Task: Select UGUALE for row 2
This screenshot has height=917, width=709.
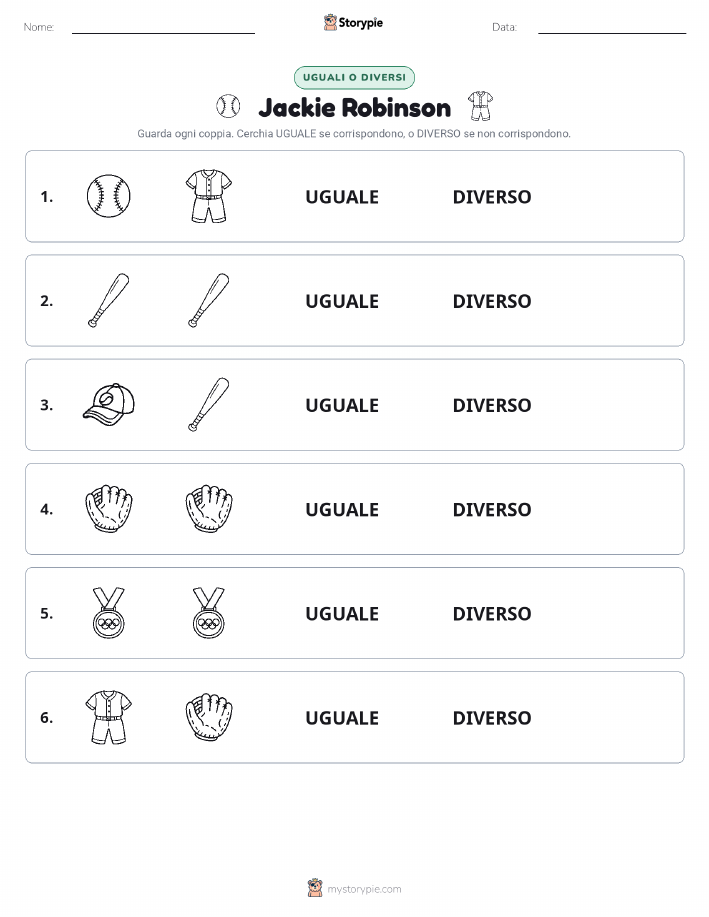Action: pos(342,301)
